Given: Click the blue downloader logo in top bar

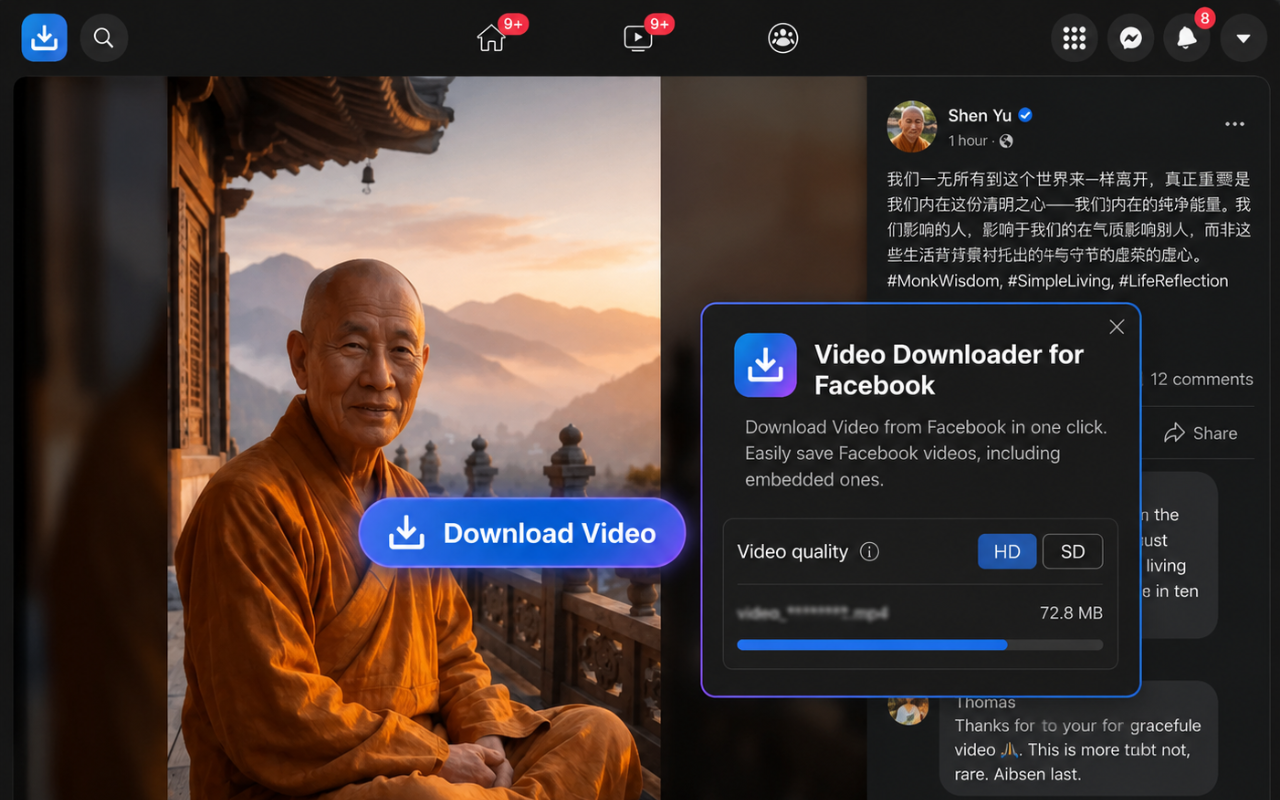Looking at the screenshot, I should tap(44, 38).
